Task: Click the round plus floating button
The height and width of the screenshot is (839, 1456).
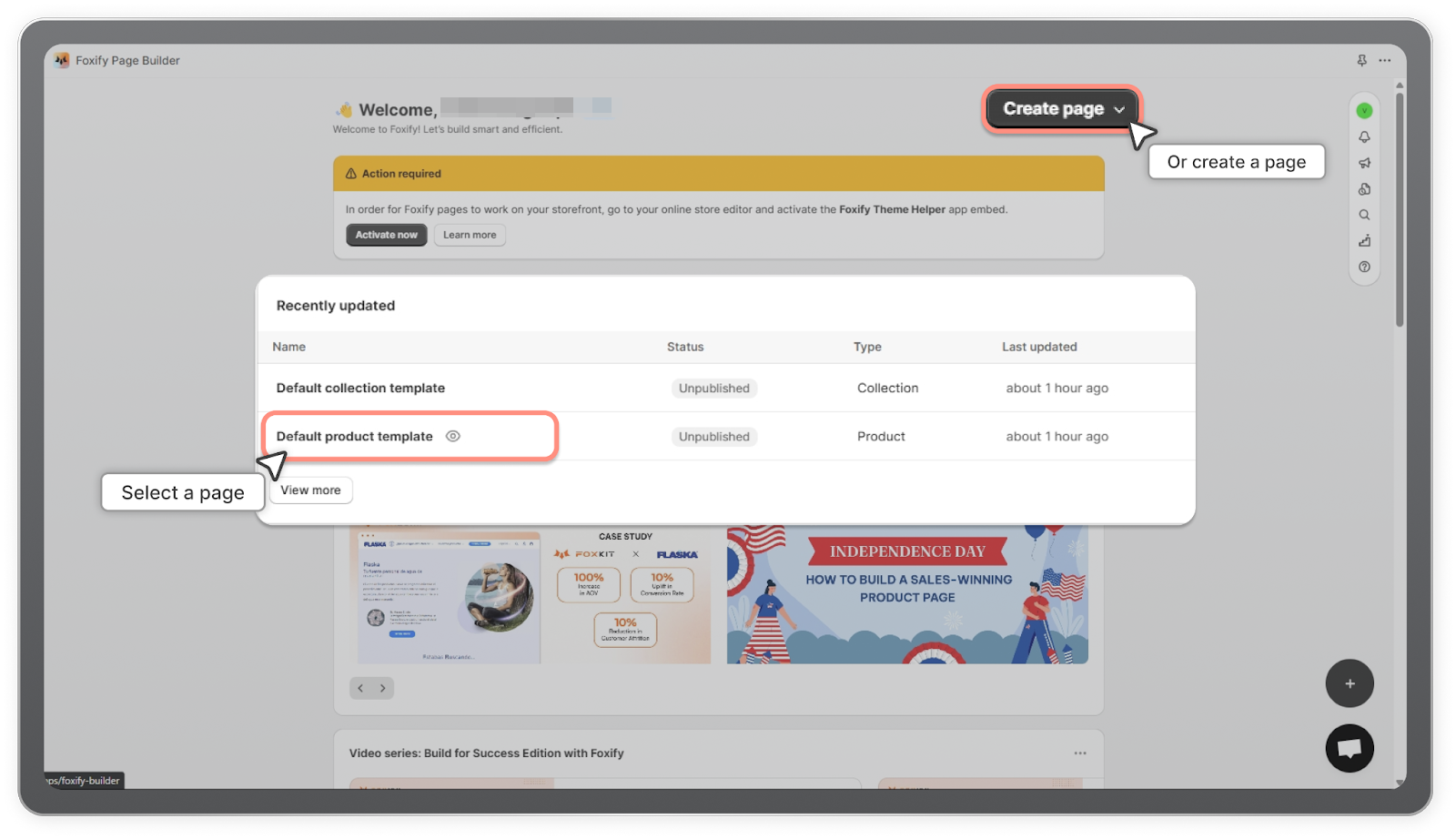Action: point(1350,683)
